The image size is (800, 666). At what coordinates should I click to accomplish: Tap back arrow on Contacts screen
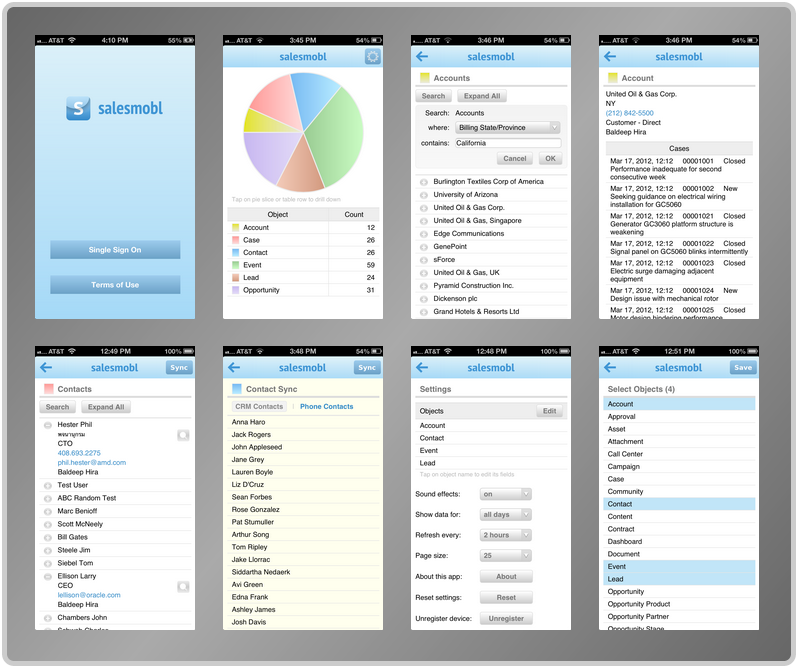(46, 367)
